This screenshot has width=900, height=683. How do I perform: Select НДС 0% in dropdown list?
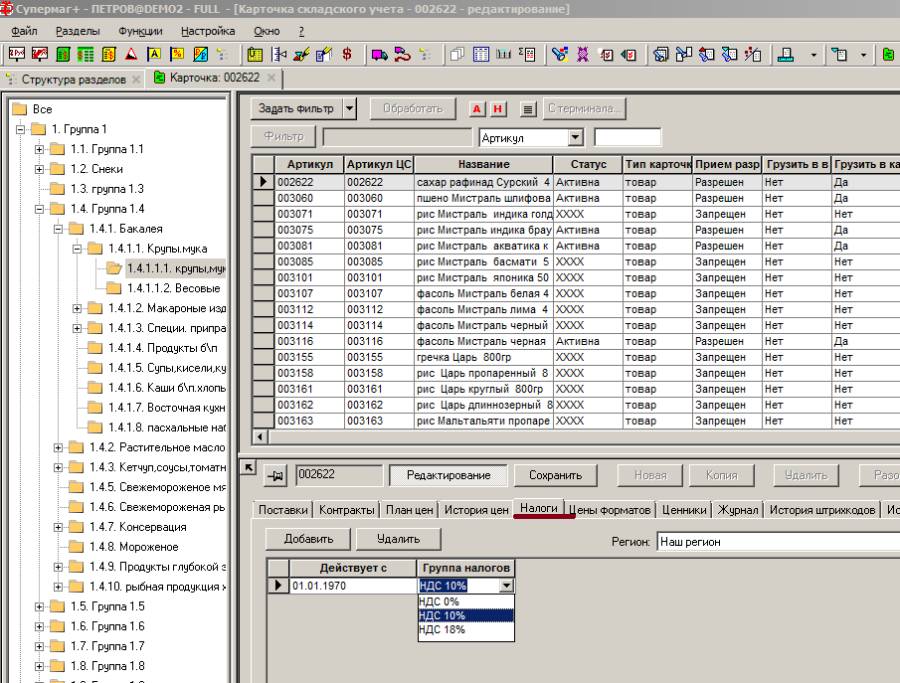[x=465, y=601]
